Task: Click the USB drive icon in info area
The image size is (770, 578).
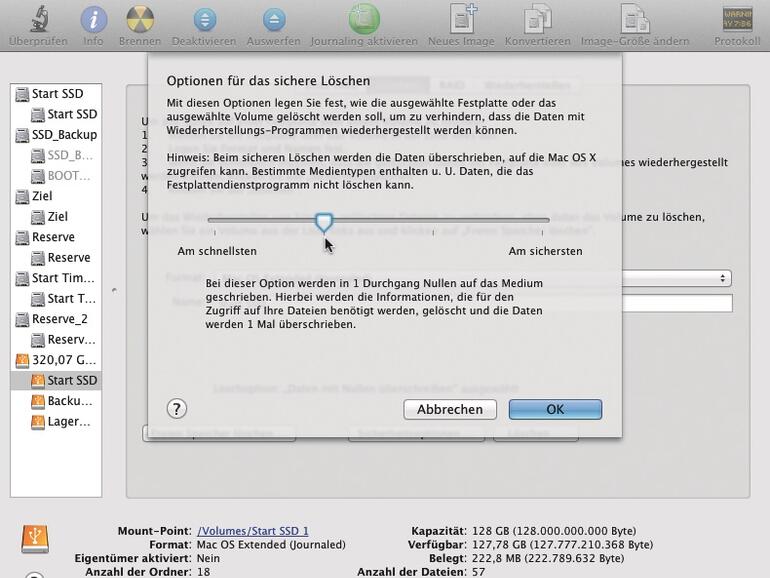Action: (x=35, y=539)
